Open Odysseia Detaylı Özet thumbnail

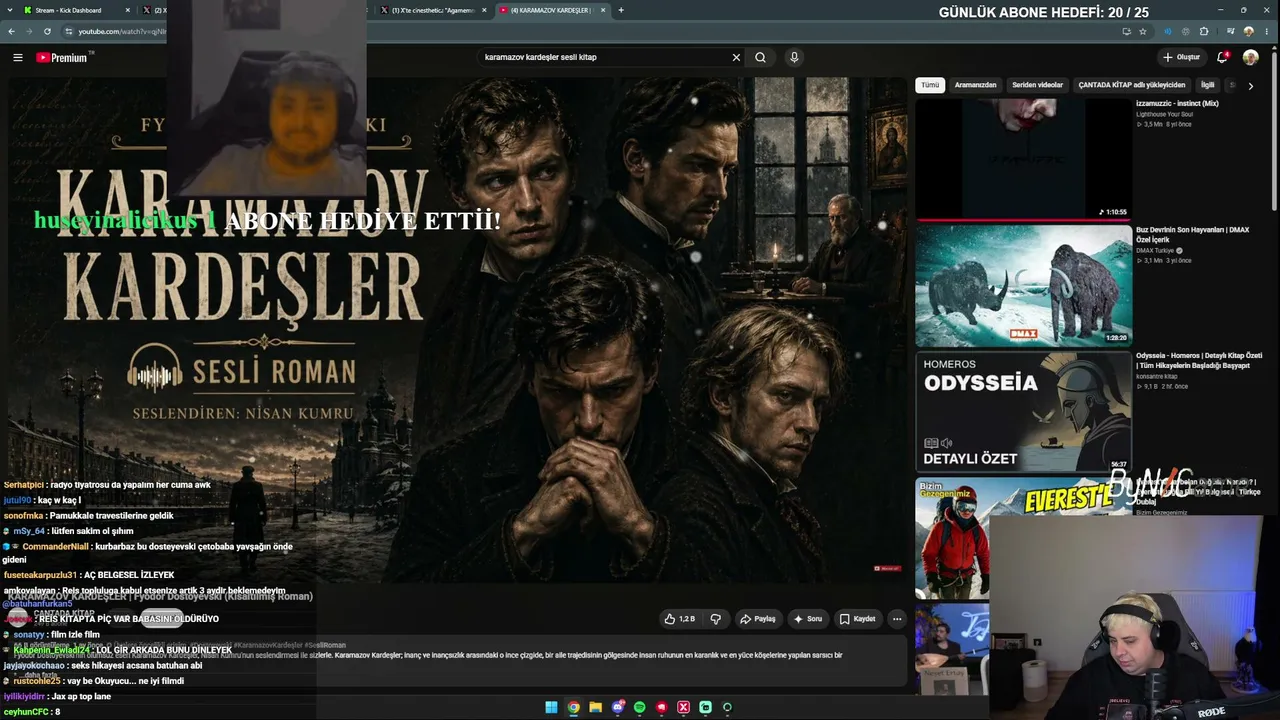(x=1024, y=411)
